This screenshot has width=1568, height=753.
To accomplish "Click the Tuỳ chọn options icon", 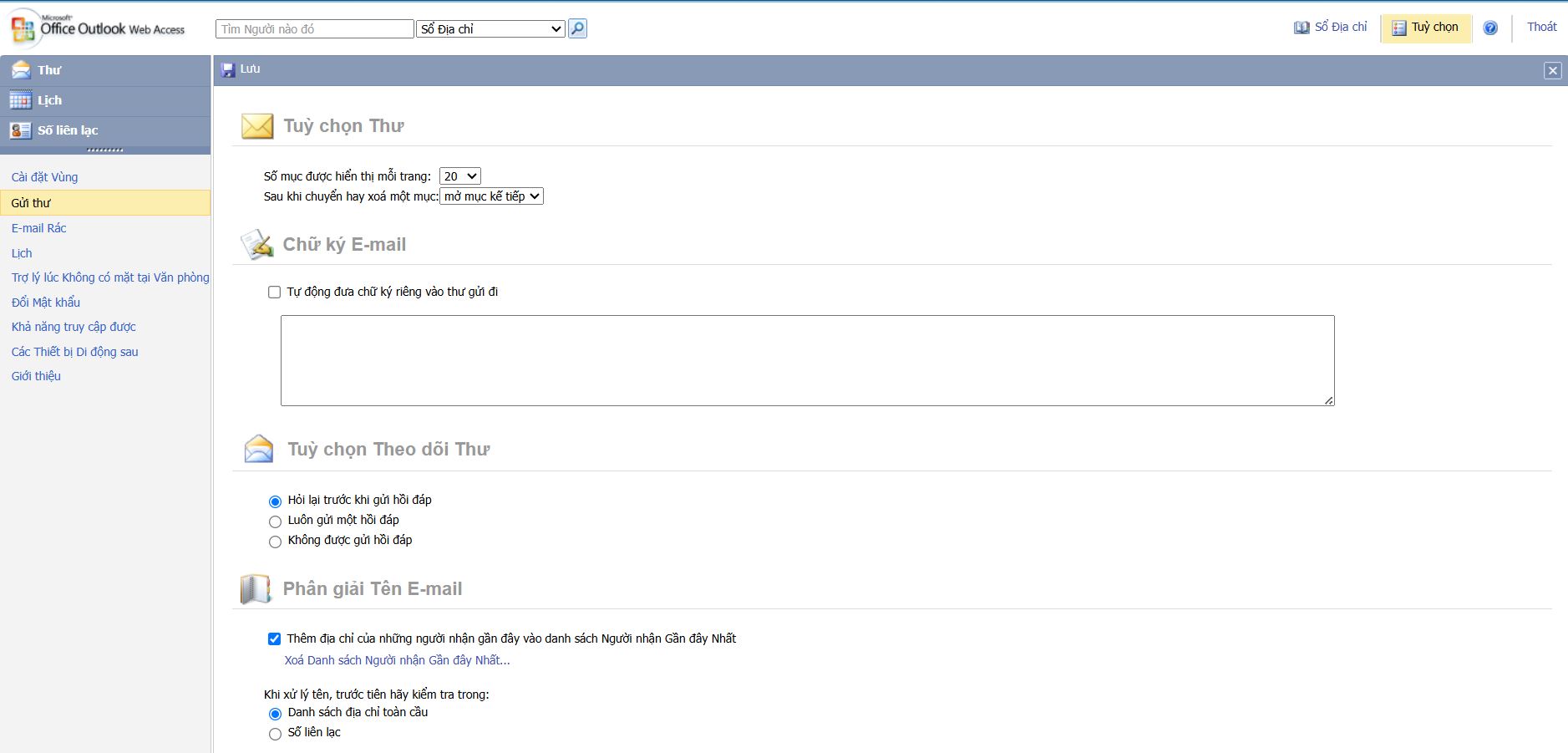I will coord(1398,28).
